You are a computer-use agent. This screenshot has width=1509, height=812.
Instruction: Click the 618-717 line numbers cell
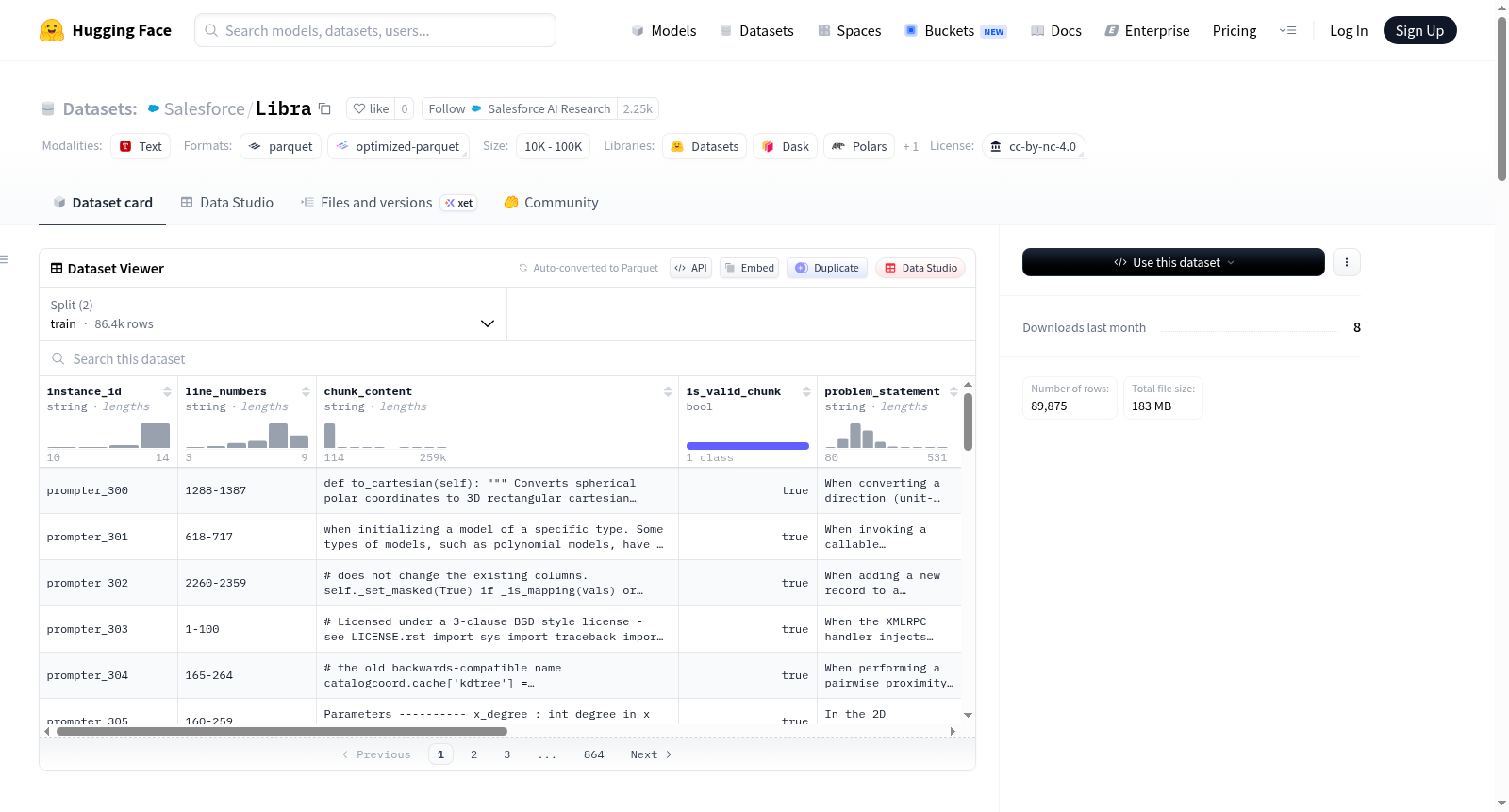pos(247,537)
